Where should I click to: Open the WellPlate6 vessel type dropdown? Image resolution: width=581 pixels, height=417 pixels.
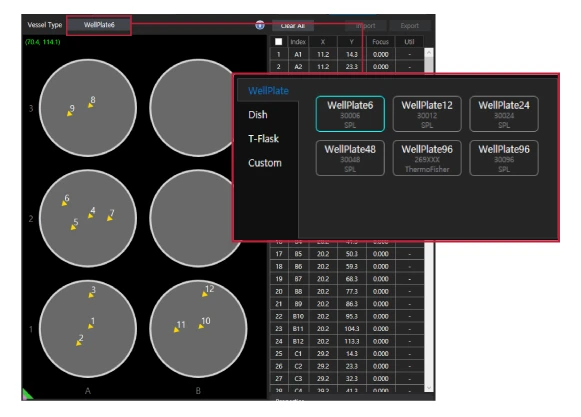pos(99,25)
